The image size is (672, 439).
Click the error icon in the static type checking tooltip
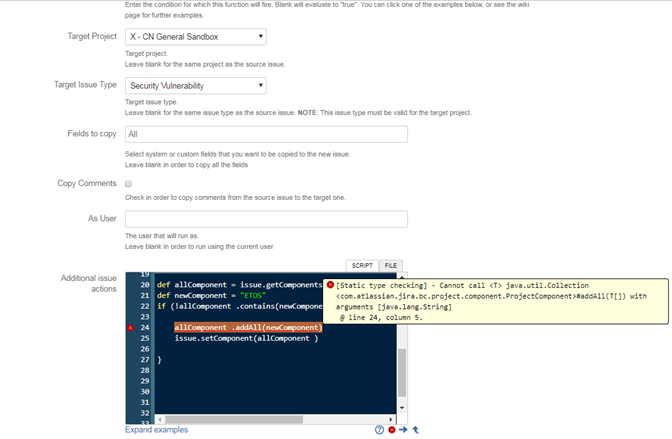coord(330,285)
